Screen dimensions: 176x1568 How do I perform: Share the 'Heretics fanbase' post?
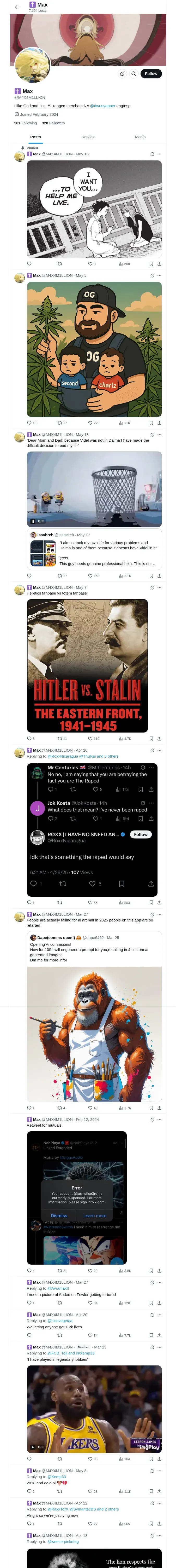pos(159,738)
